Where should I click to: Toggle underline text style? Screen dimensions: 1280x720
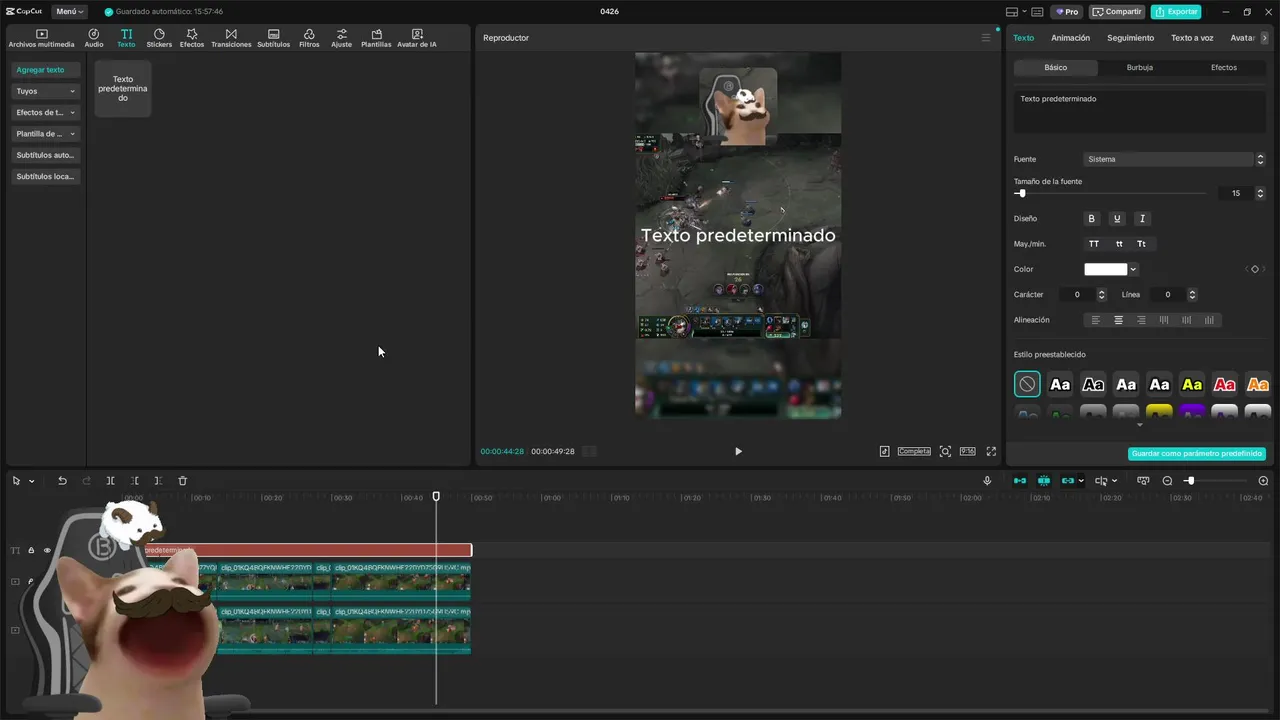click(1117, 218)
